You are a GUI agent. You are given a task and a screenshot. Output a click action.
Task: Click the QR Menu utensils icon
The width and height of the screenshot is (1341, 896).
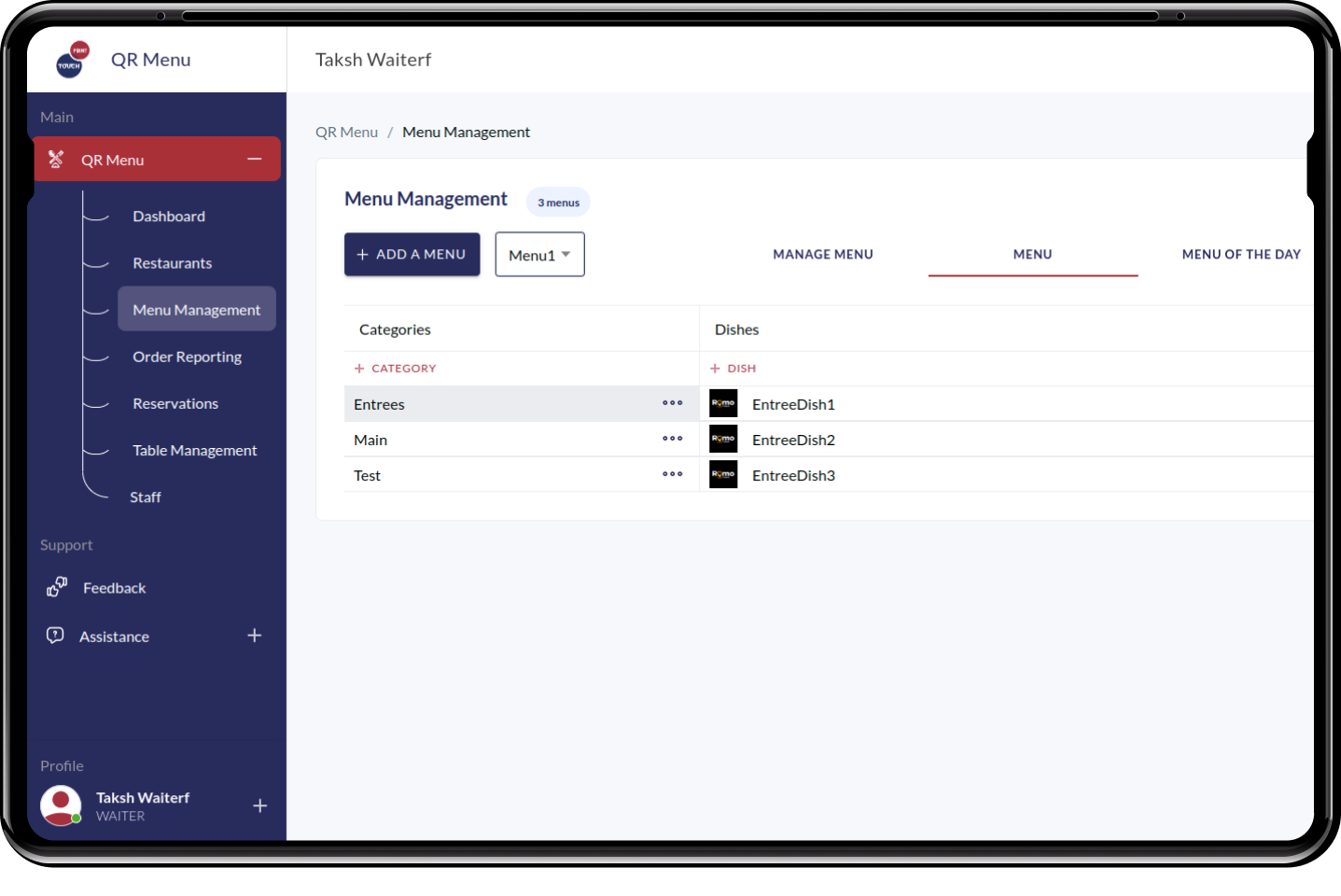(x=56, y=160)
